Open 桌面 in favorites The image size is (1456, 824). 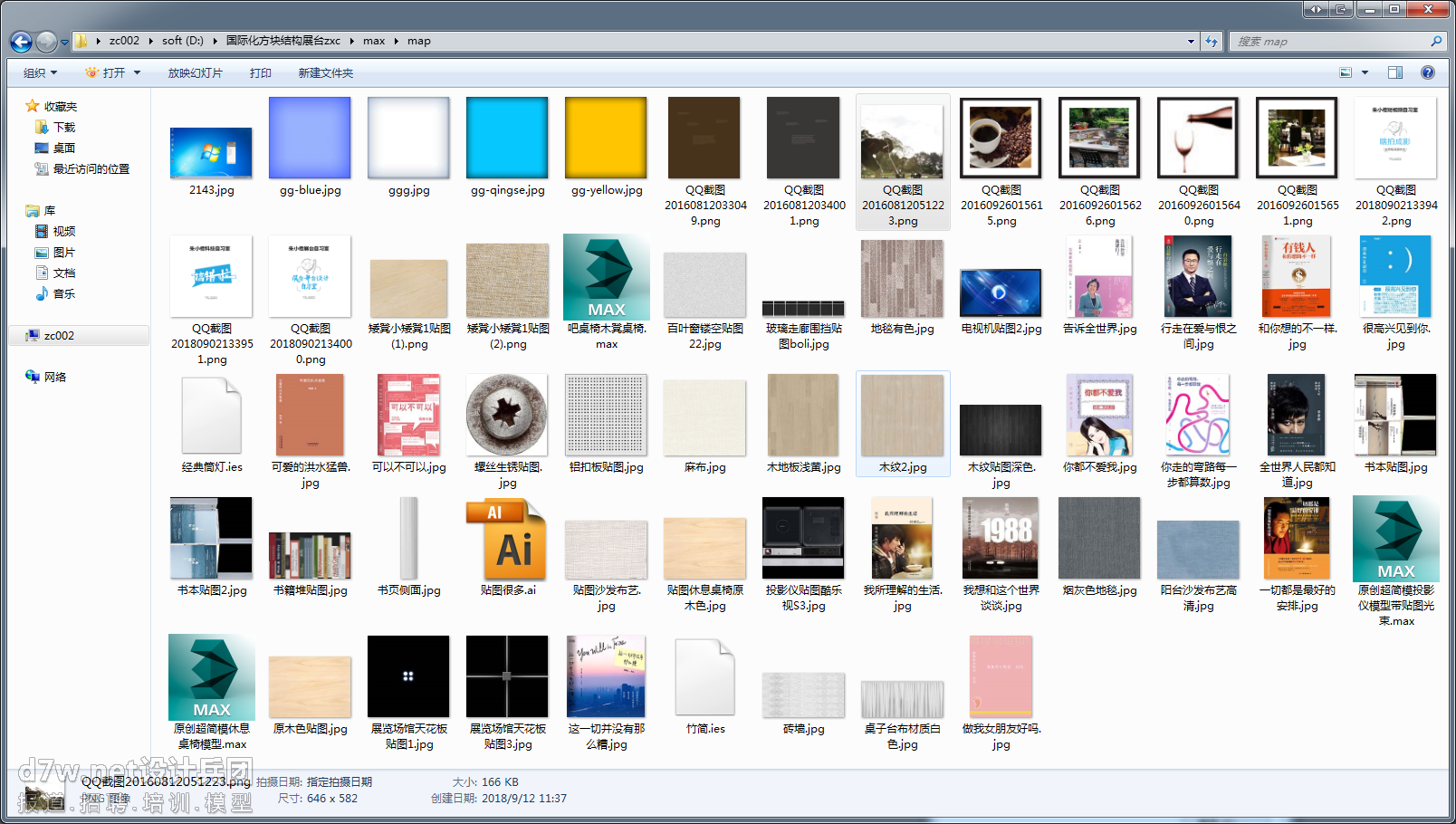click(x=55, y=148)
